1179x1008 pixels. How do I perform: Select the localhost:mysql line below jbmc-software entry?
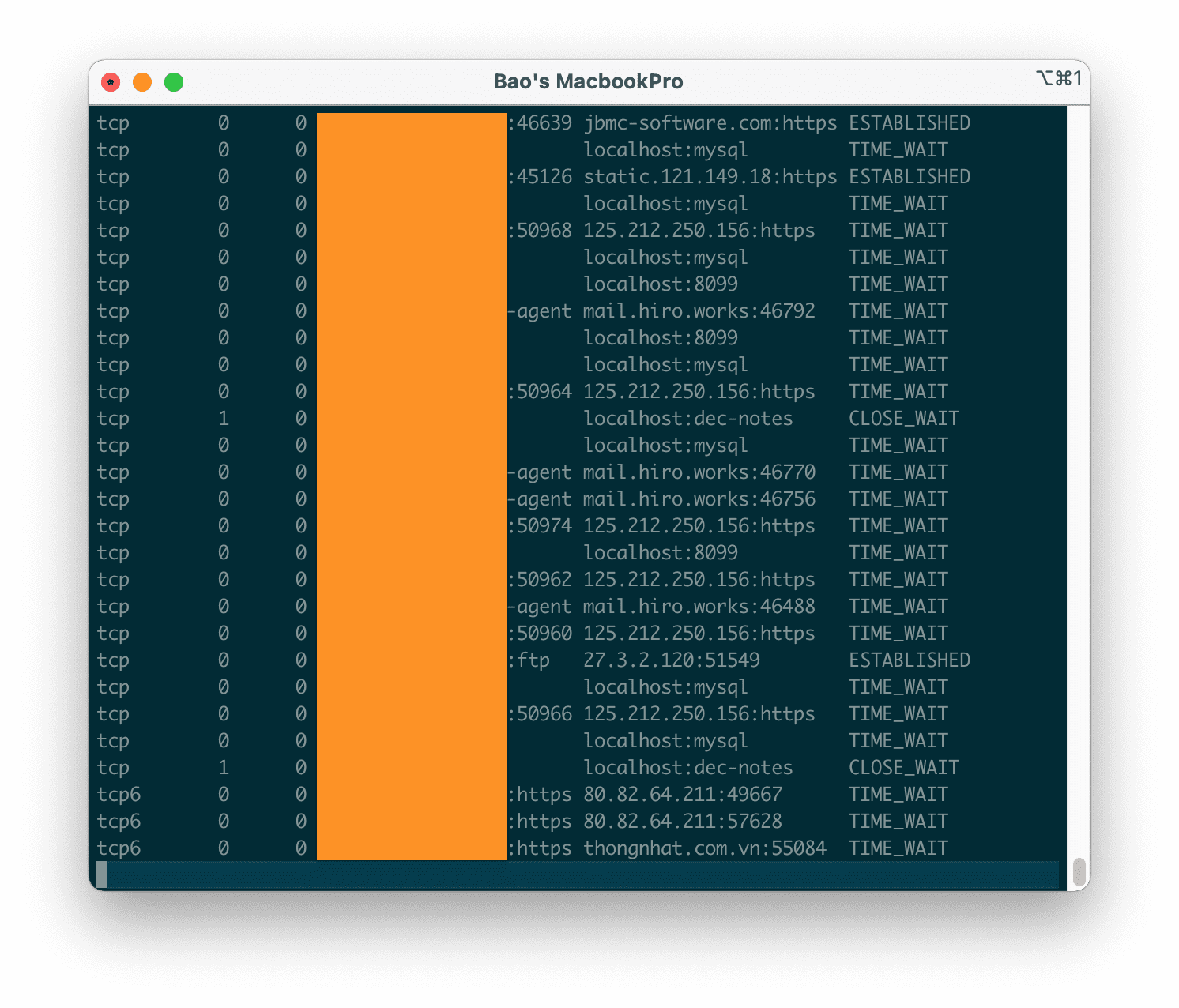click(x=665, y=149)
